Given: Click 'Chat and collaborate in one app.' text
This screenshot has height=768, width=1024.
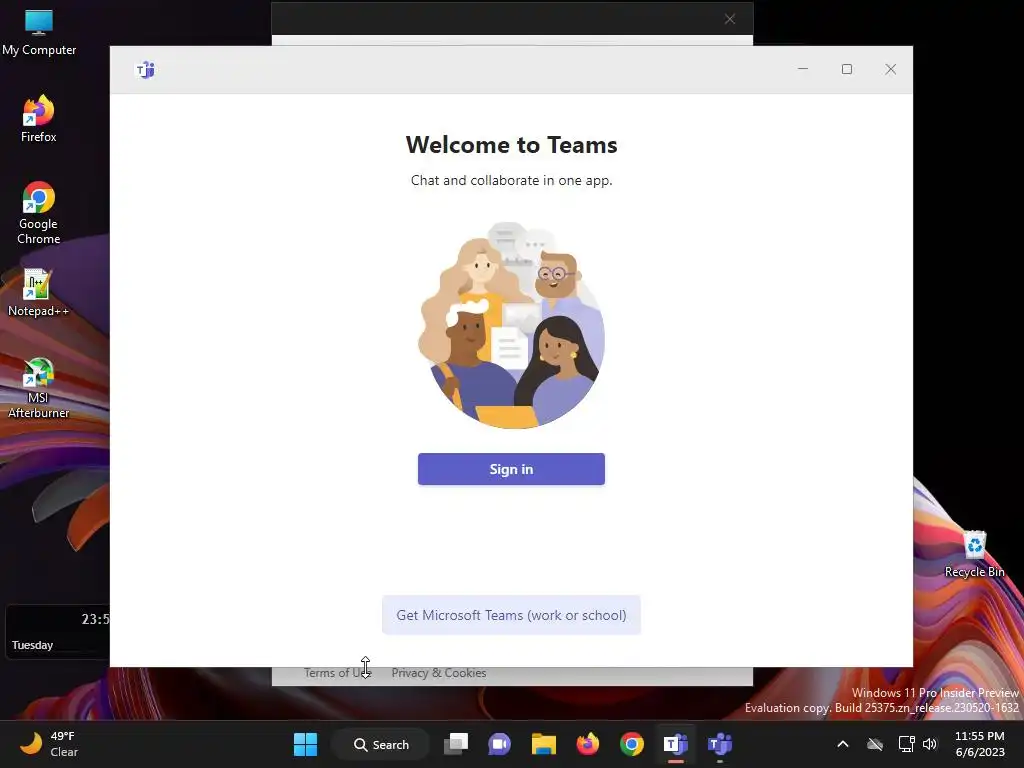Looking at the screenshot, I should 511,180.
